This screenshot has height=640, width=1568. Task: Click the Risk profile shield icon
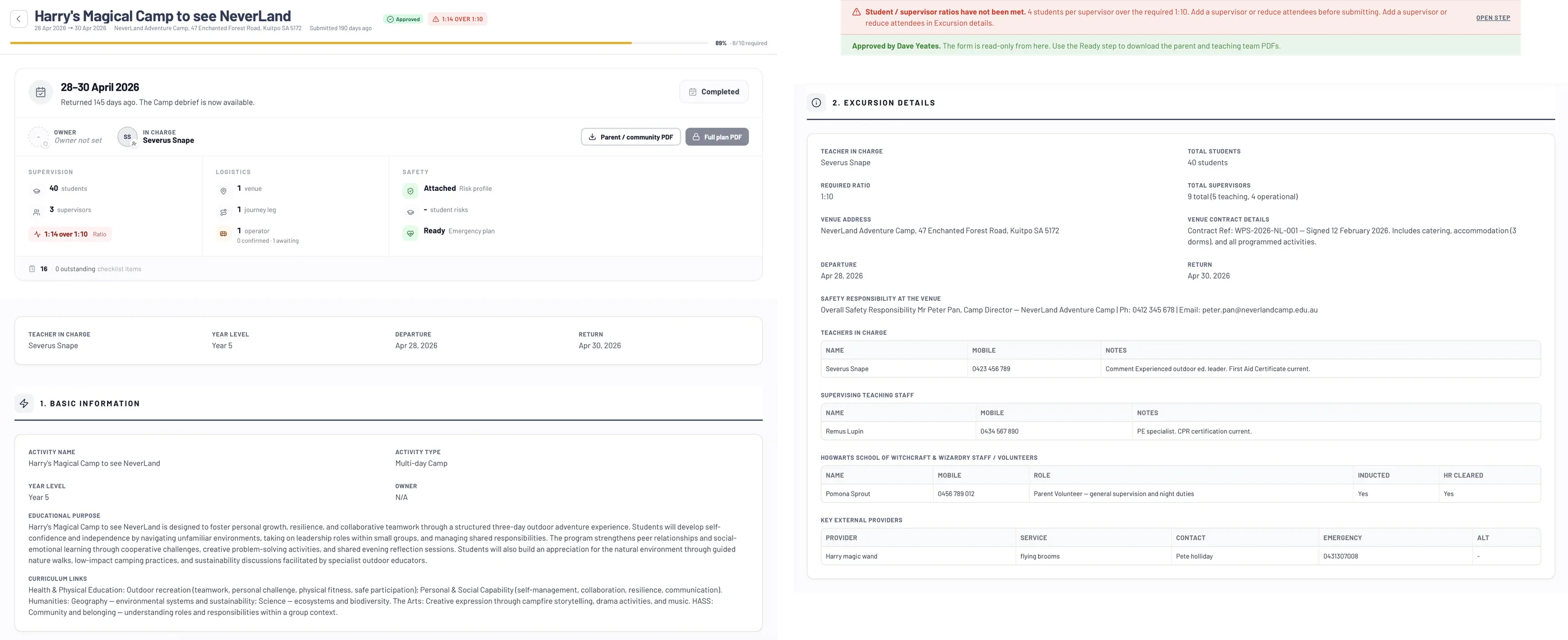coord(410,191)
